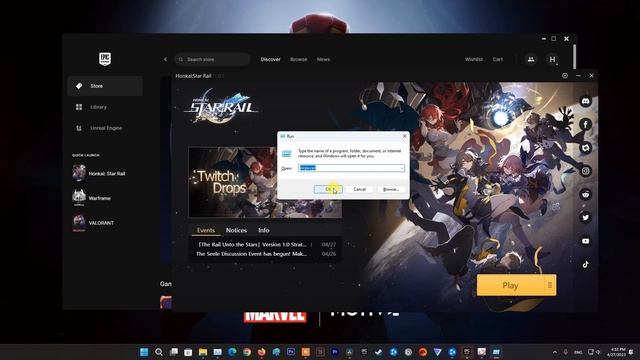Open the YouTube link icon
This screenshot has width=640, height=360.
pos(586,241)
